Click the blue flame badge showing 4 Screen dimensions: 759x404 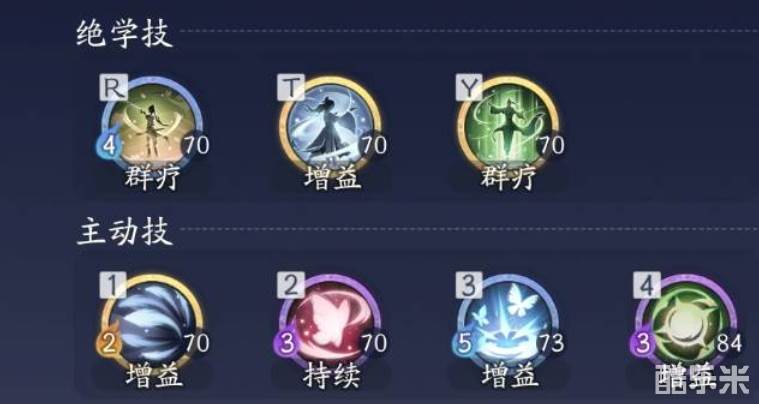pos(109,145)
